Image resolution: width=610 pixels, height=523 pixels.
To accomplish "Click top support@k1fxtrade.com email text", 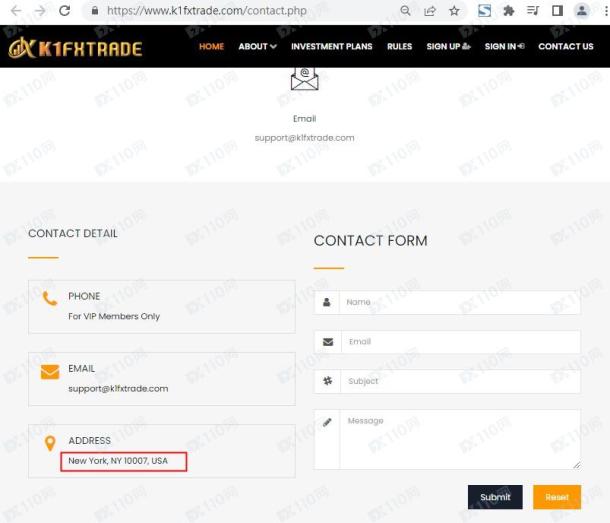I will click(304, 138).
